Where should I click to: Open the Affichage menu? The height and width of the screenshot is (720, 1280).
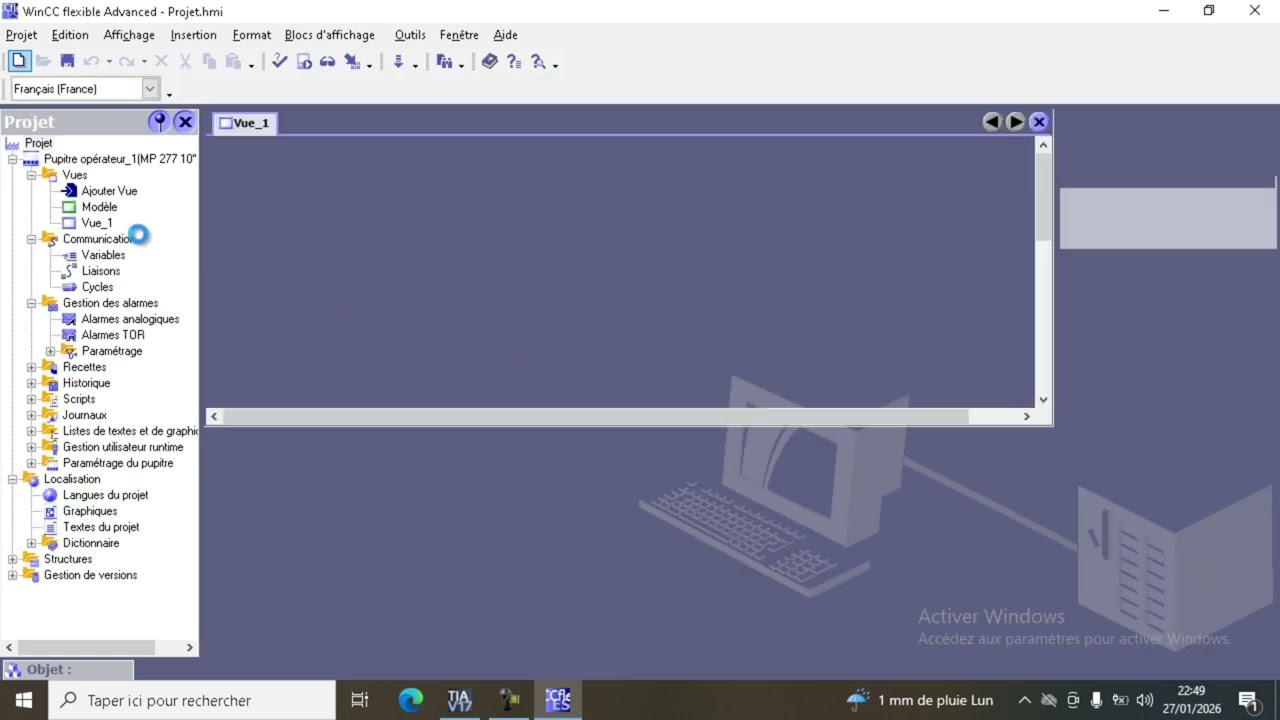129,35
